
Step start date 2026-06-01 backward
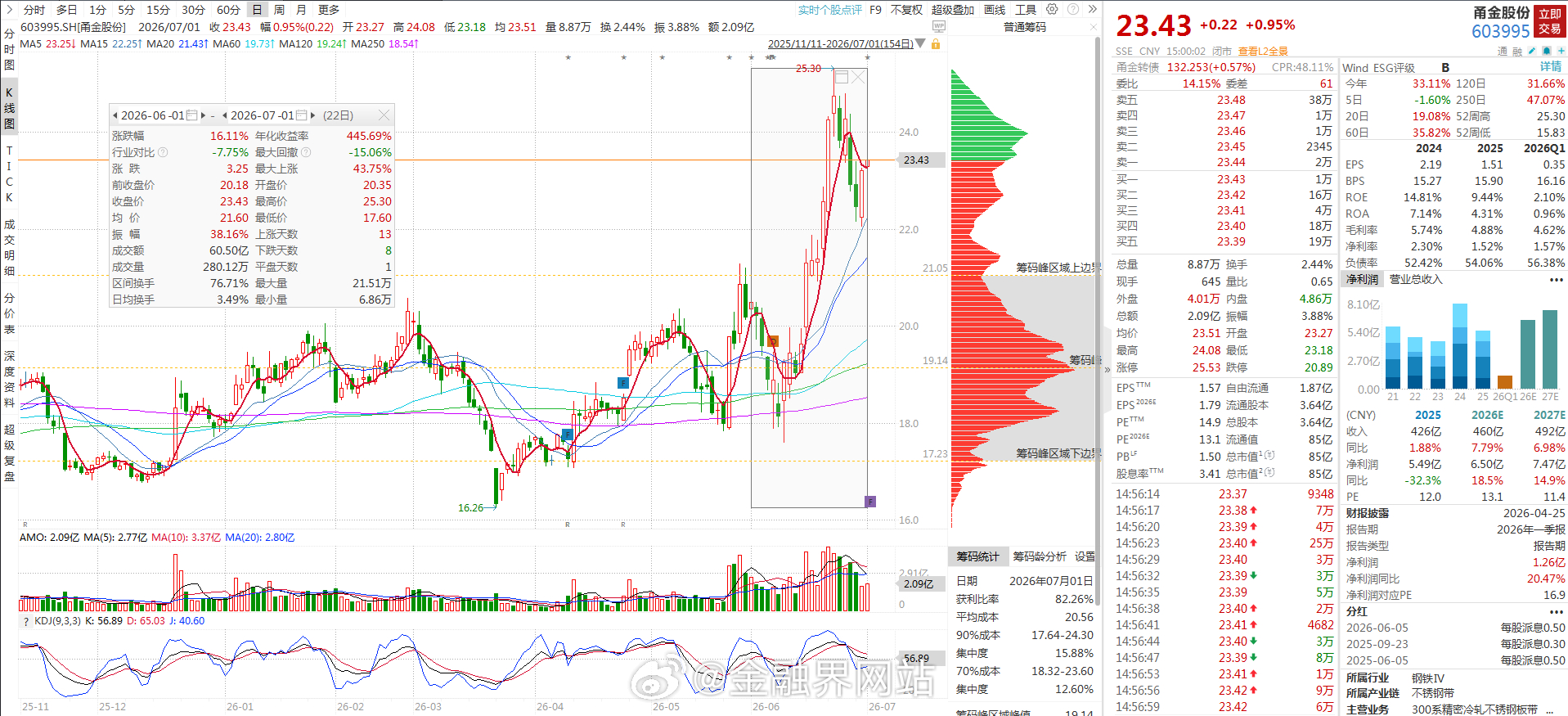click(115, 115)
